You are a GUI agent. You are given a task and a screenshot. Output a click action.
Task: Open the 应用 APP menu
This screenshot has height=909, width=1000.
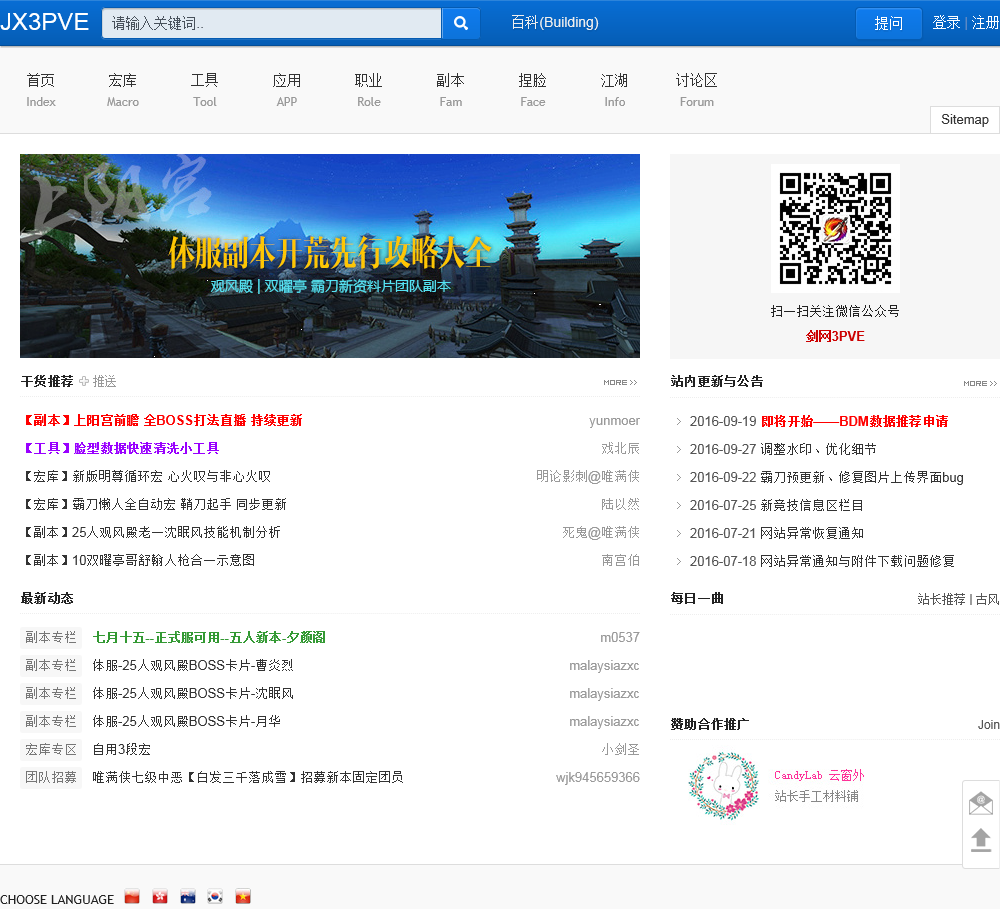286,90
